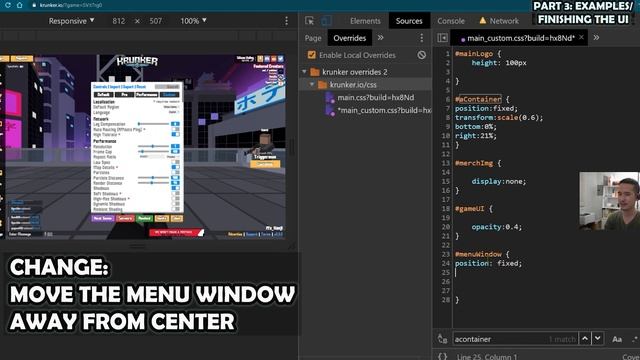This screenshot has width=640, height=360.
Task: Collapse krunker overrides 2 folder arrow
Action: click(x=304, y=72)
